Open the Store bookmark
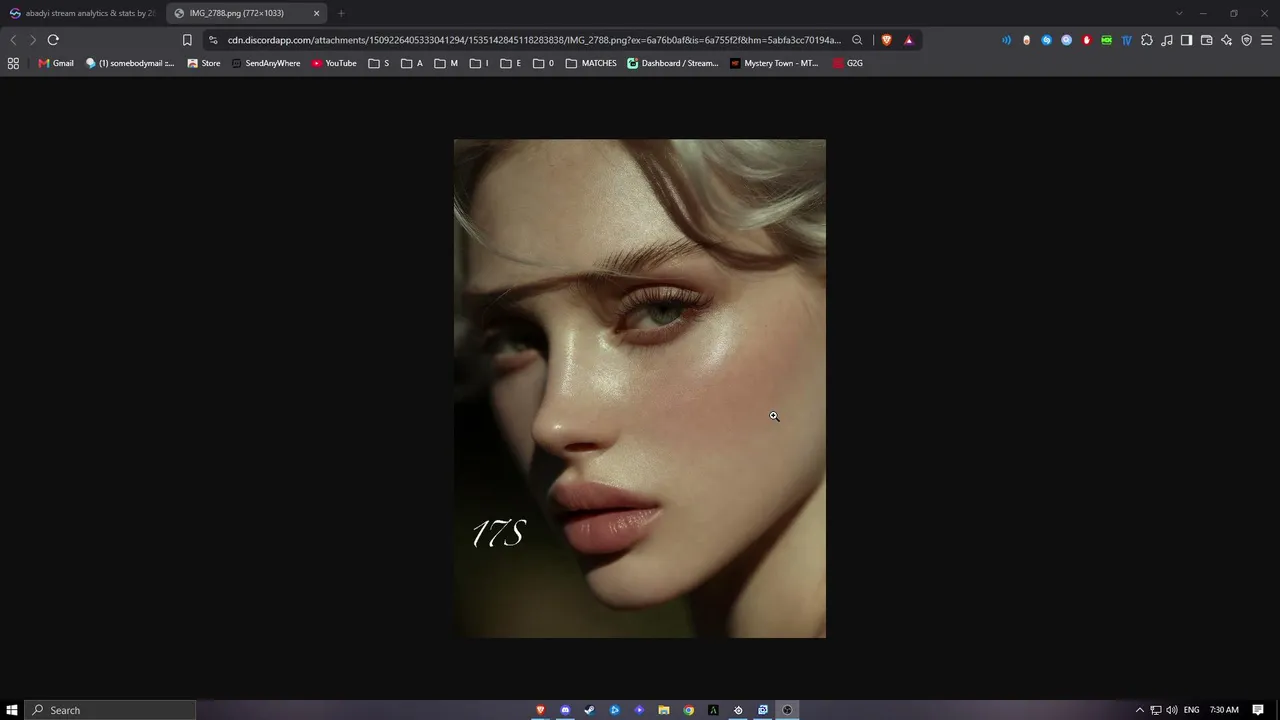This screenshot has height=720, width=1280. click(204, 63)
